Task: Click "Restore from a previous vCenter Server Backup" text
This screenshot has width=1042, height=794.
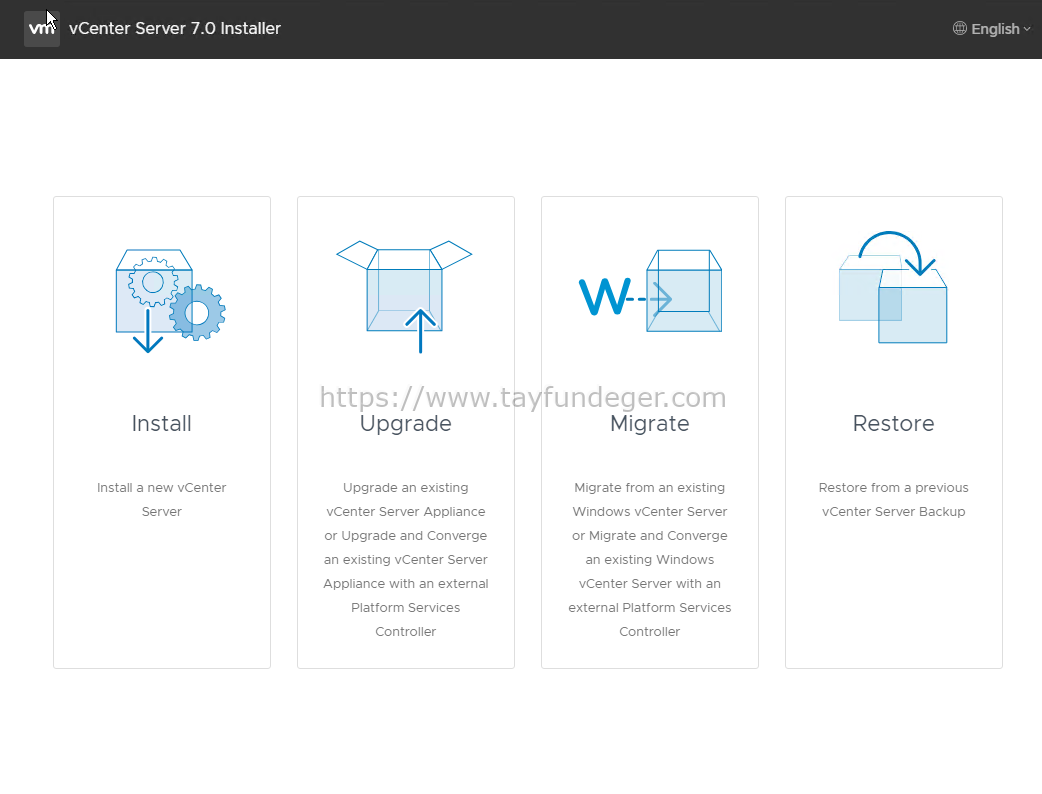Action: [x=894, y=500]
